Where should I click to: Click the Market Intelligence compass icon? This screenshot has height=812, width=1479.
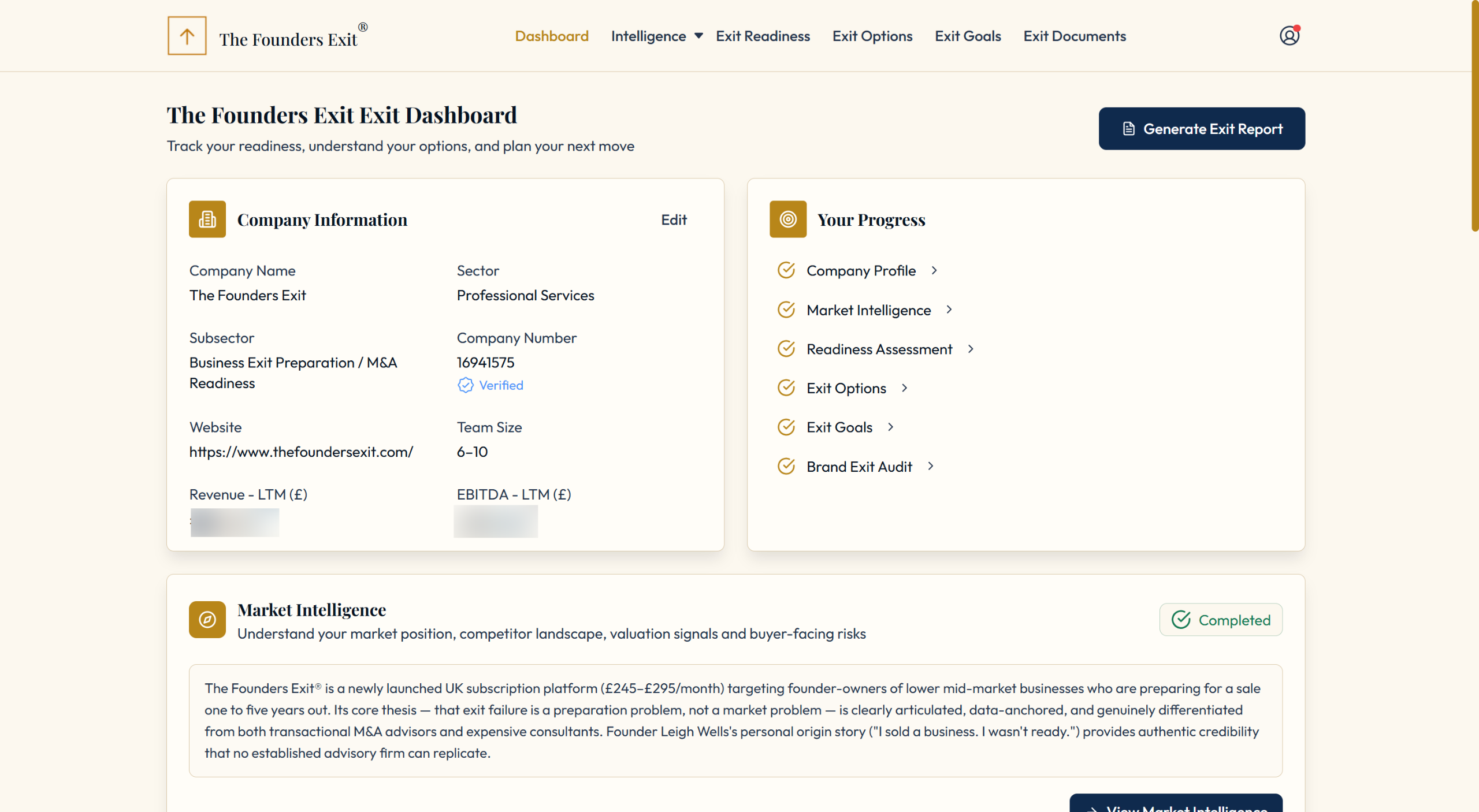207,619
